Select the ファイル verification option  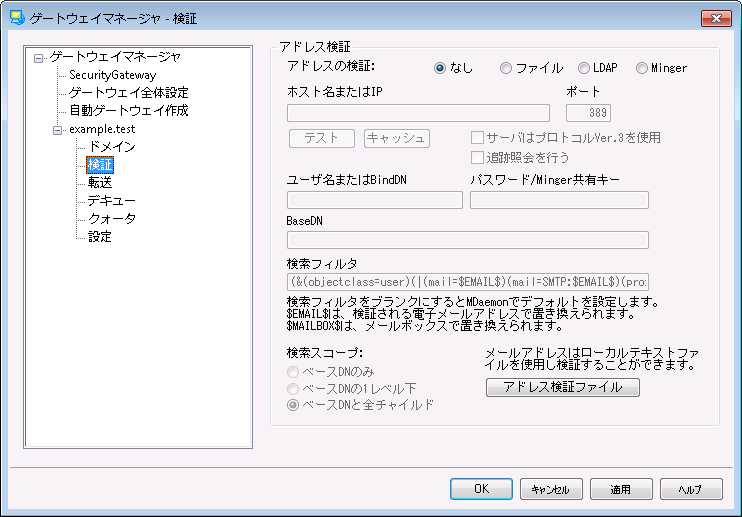506,68
